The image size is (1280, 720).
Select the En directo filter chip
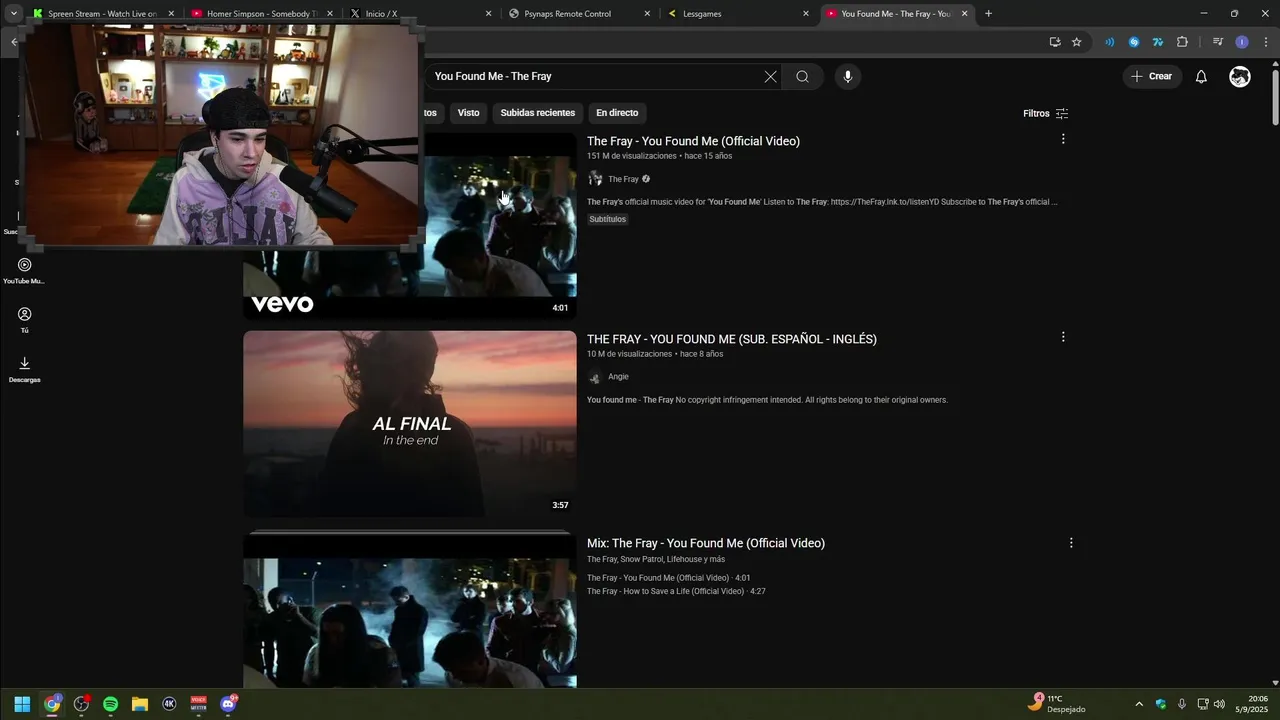click(617, 113)
